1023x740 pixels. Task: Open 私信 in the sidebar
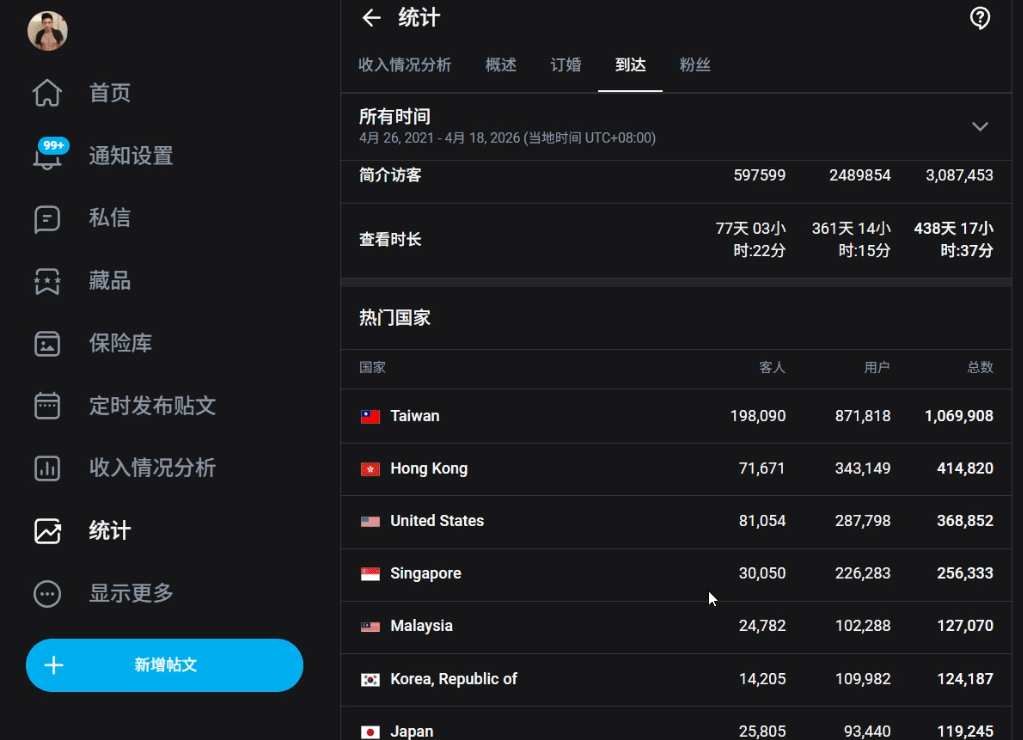pos(110,218)
